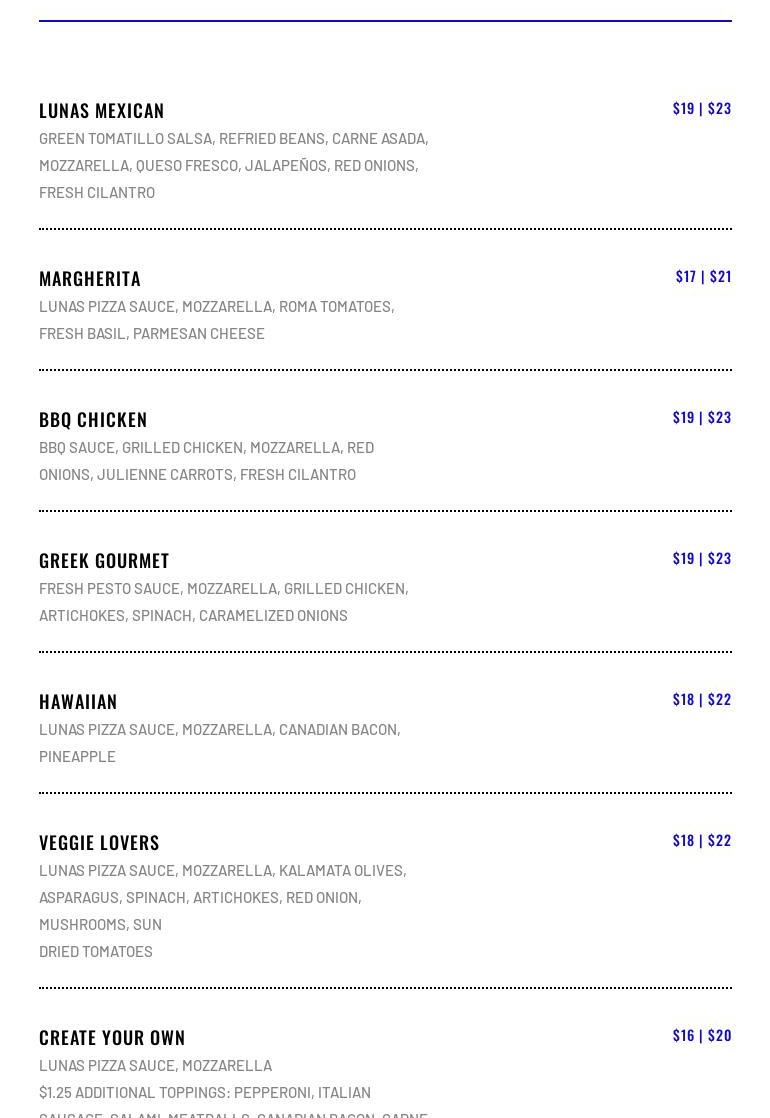Click the Greek Gourmet $19 | $23 price
770x1118 pixels.
coord(702,558)
